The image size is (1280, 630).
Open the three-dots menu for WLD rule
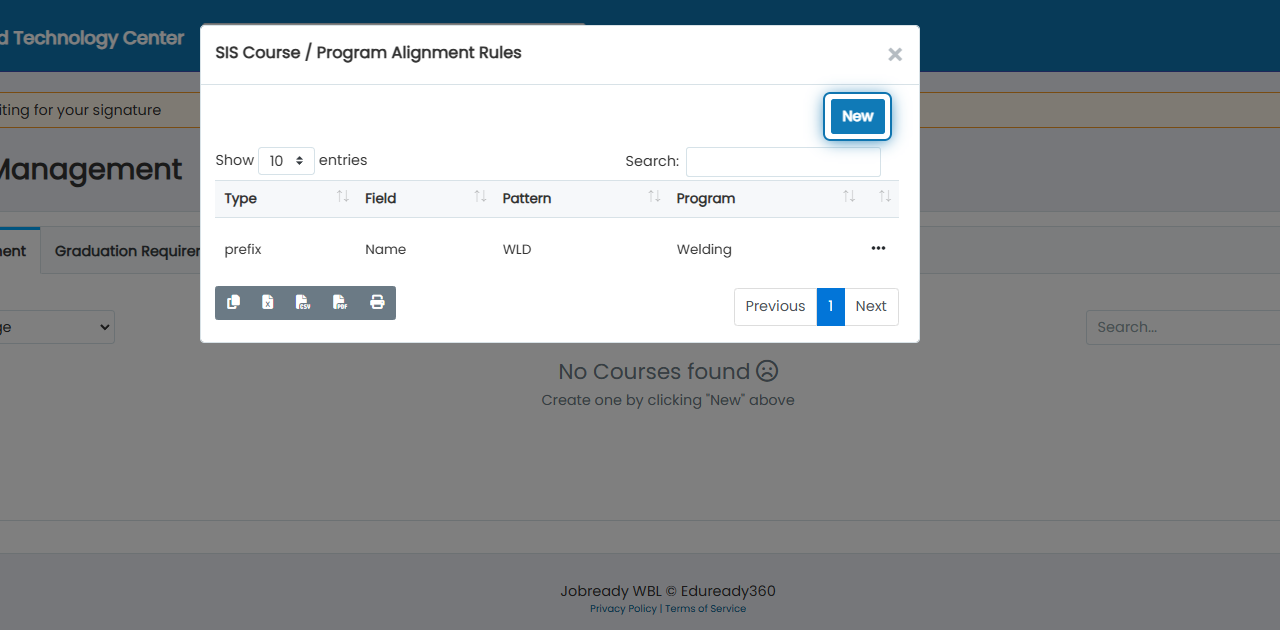[x=878, y=248]
